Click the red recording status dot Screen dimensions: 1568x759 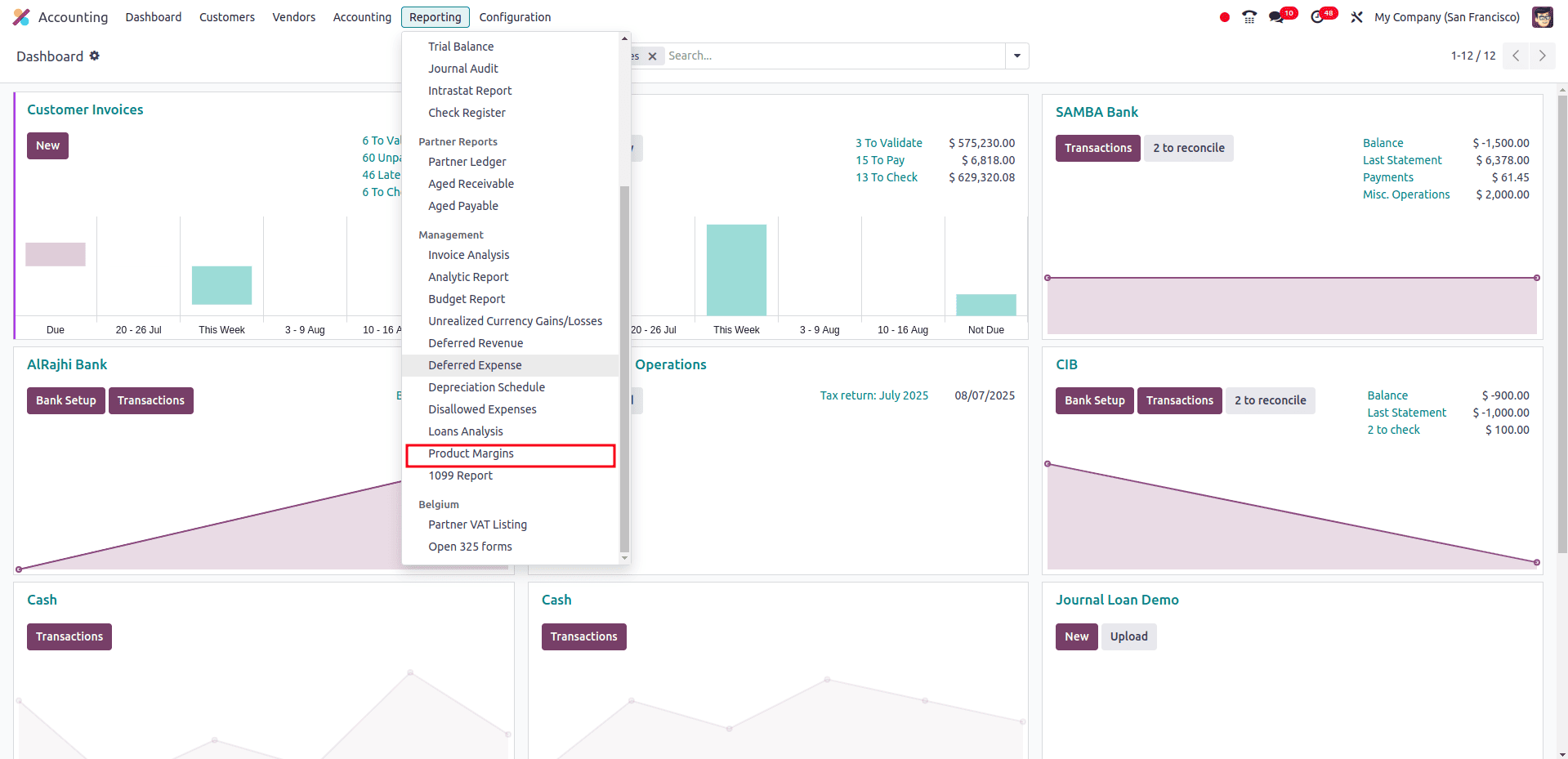(1224, 17)
